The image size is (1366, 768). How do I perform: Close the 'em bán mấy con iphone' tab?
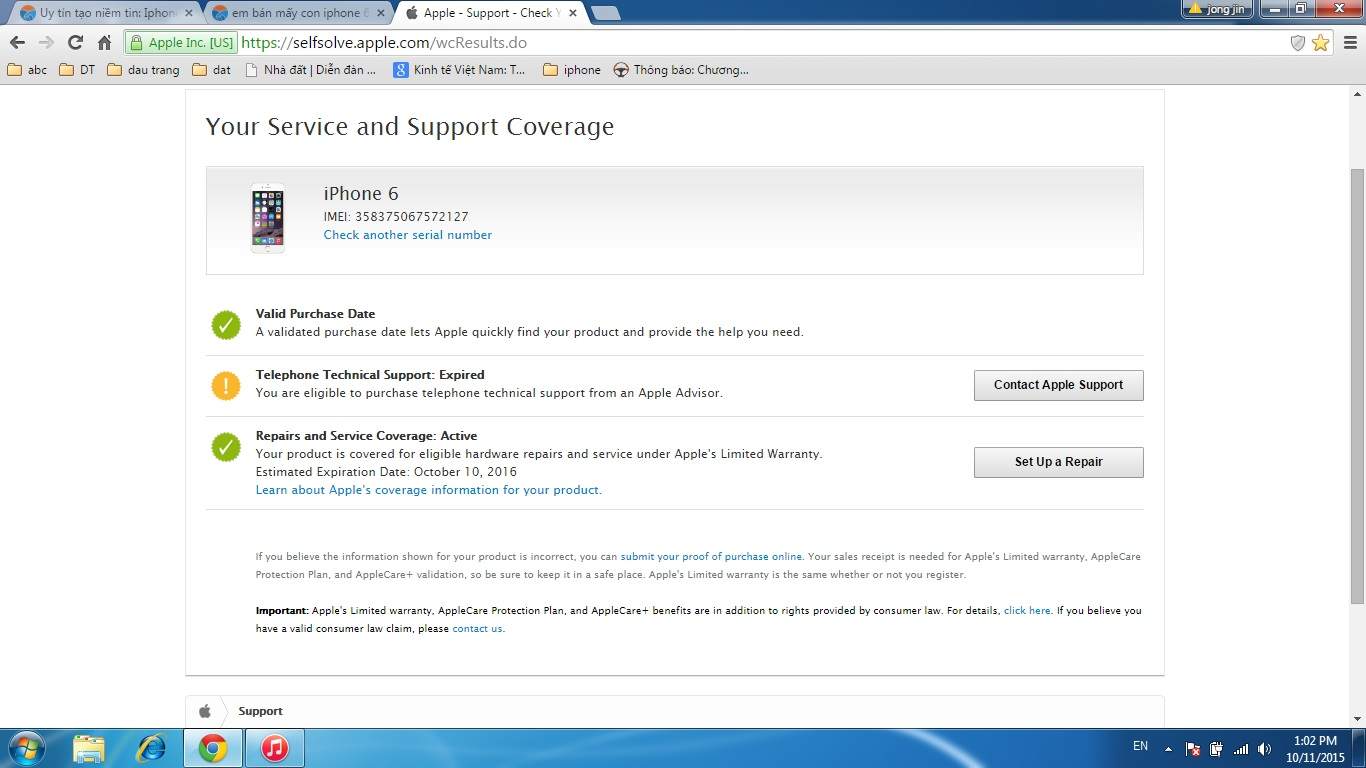click(x=380, y=13)
